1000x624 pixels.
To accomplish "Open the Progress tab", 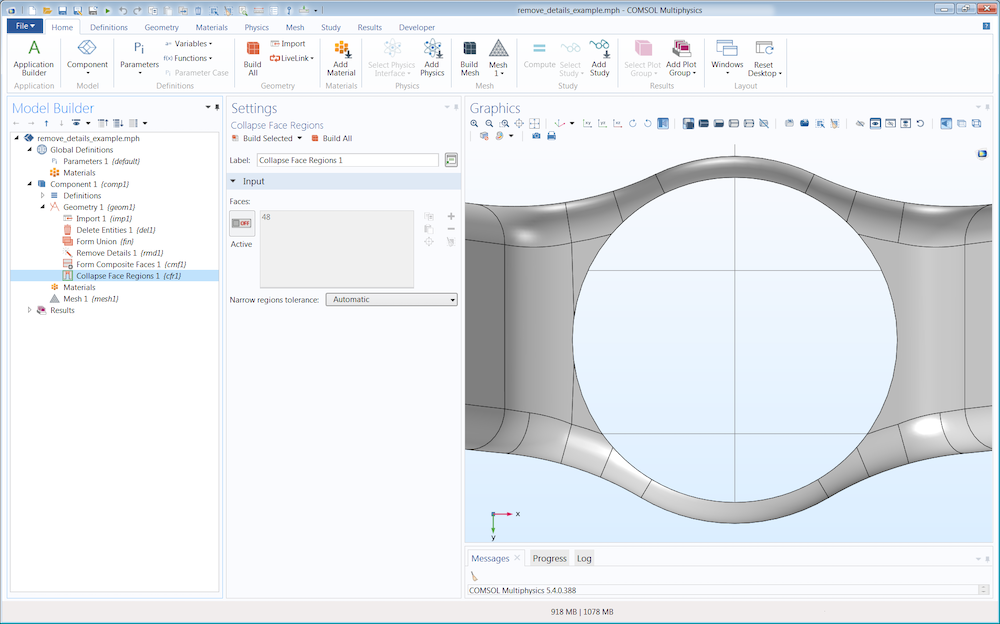I will [549, 558].
